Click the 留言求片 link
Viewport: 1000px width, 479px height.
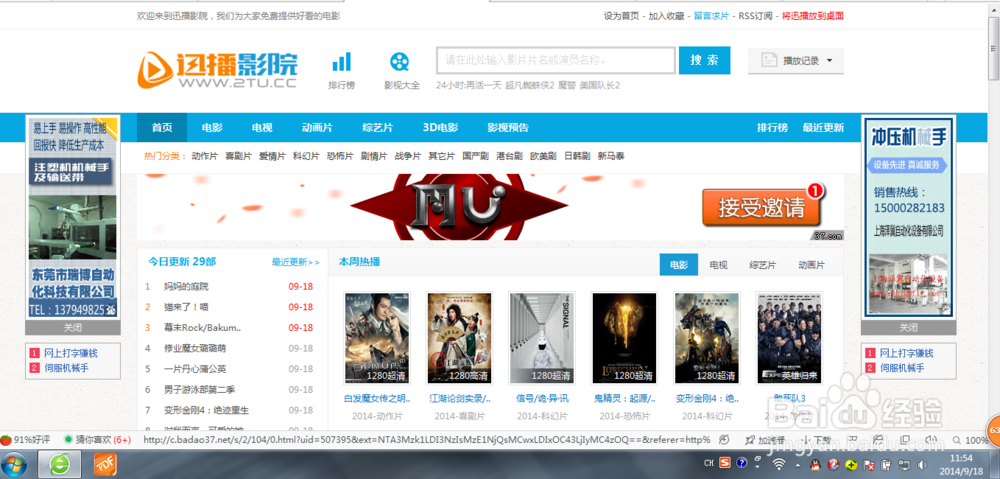[x=712, y=16]
